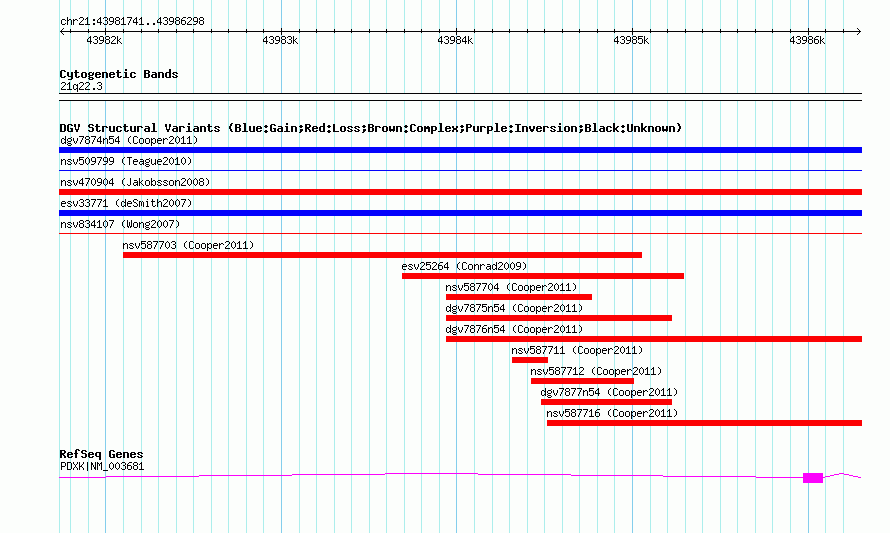Click the dgv7874n54 (Cooper2011) blue gain bar
Screen dimensions: 890x533
coord(460,150)
